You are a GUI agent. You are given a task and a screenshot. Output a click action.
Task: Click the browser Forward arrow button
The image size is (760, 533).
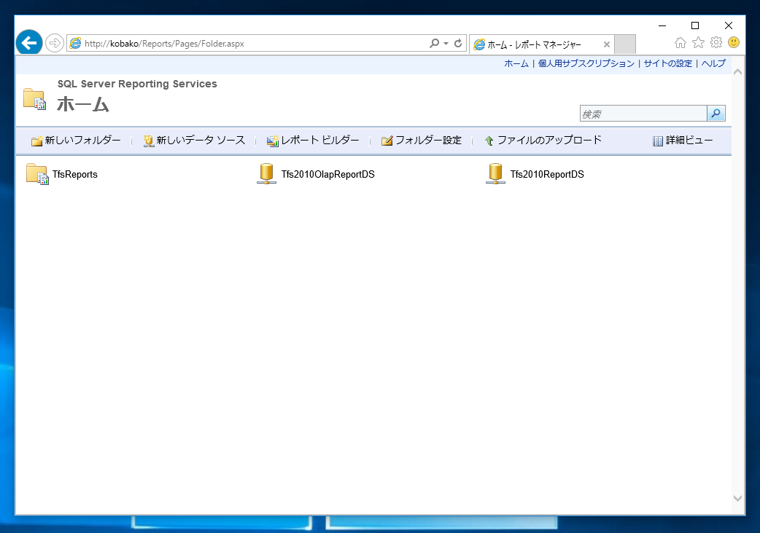(x=54, y=43)
